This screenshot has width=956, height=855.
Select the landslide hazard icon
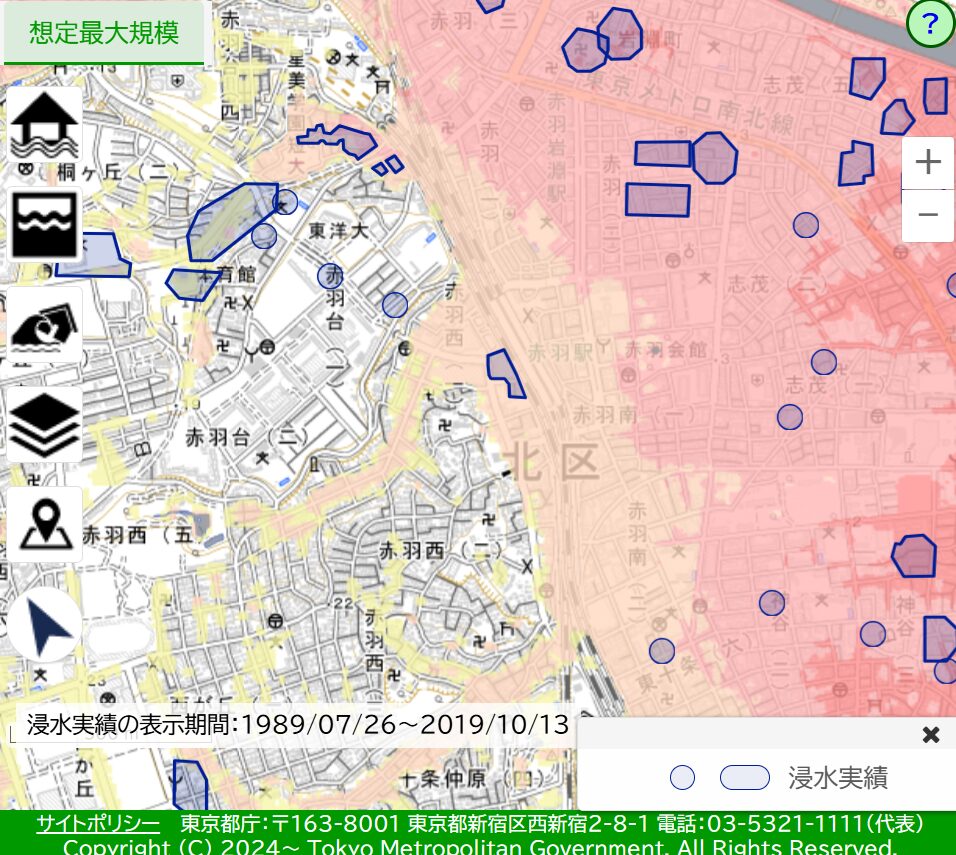pos(45,326)
